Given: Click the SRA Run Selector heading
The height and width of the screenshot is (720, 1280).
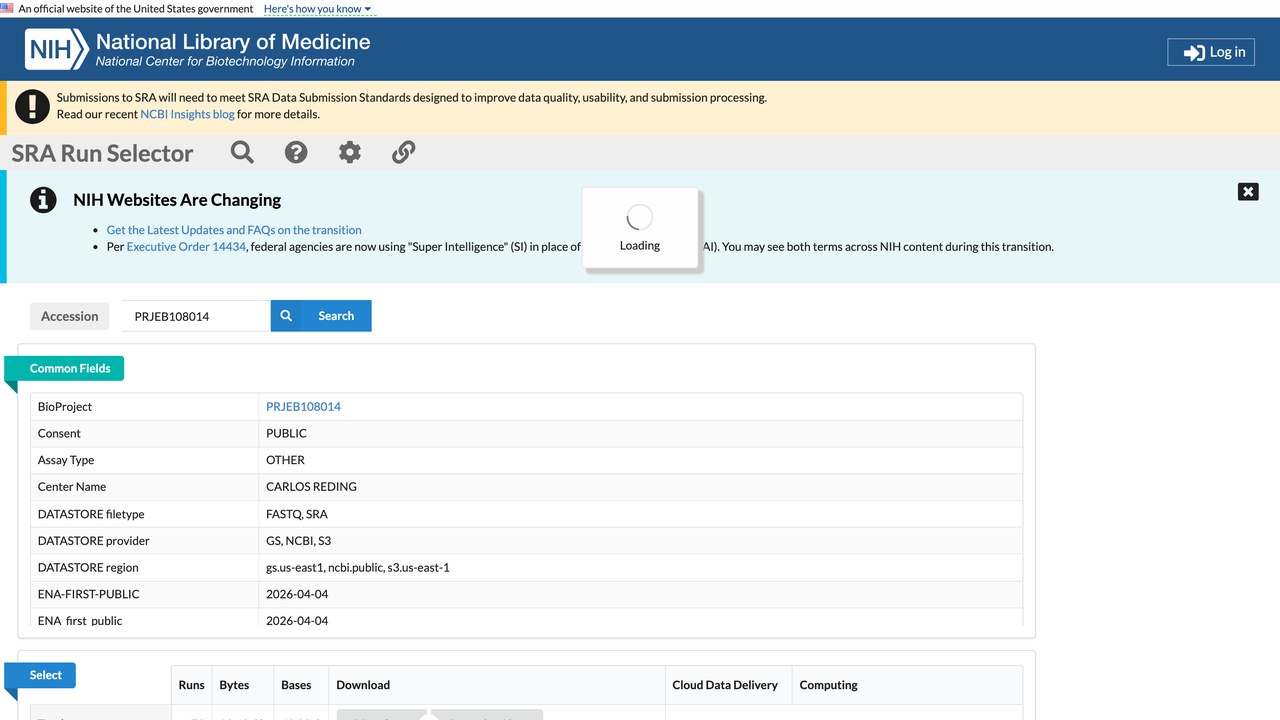Looking at the screenshot, I should coord(102,153).
